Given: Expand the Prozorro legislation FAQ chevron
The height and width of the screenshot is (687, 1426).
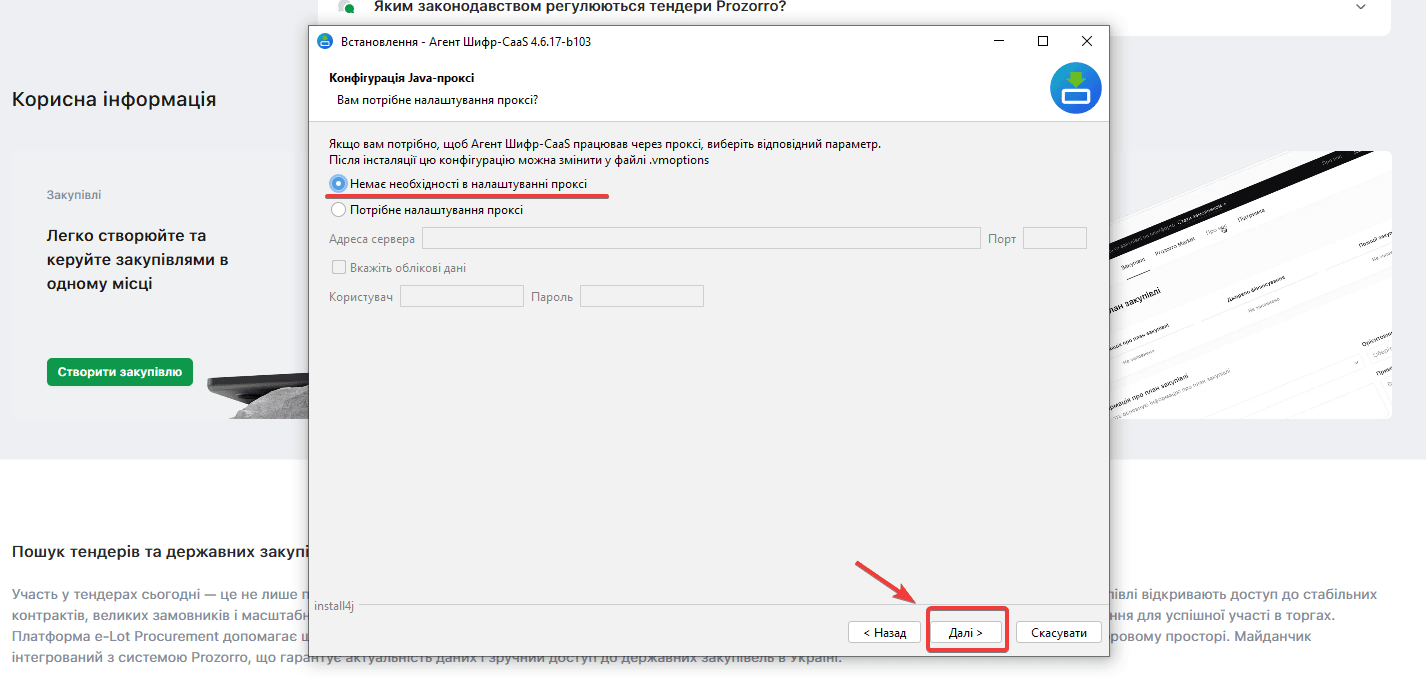Looking at the screenshot, I should (x=1360, y=7).
